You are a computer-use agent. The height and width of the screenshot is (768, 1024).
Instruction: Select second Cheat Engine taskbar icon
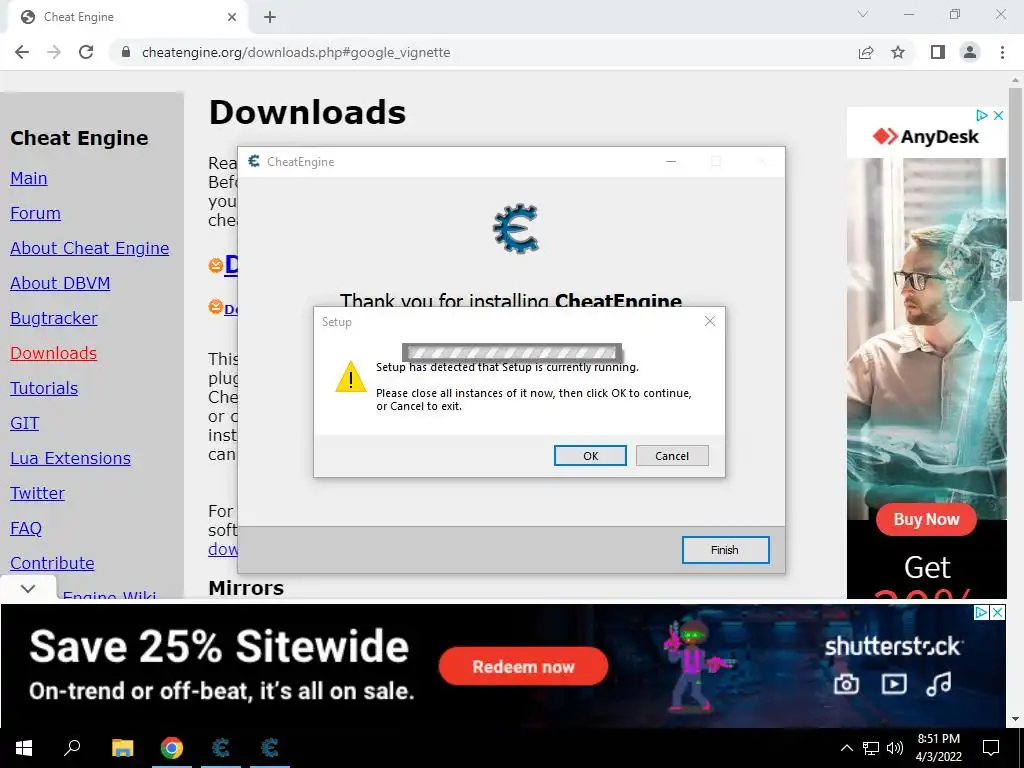click(270, 748)
